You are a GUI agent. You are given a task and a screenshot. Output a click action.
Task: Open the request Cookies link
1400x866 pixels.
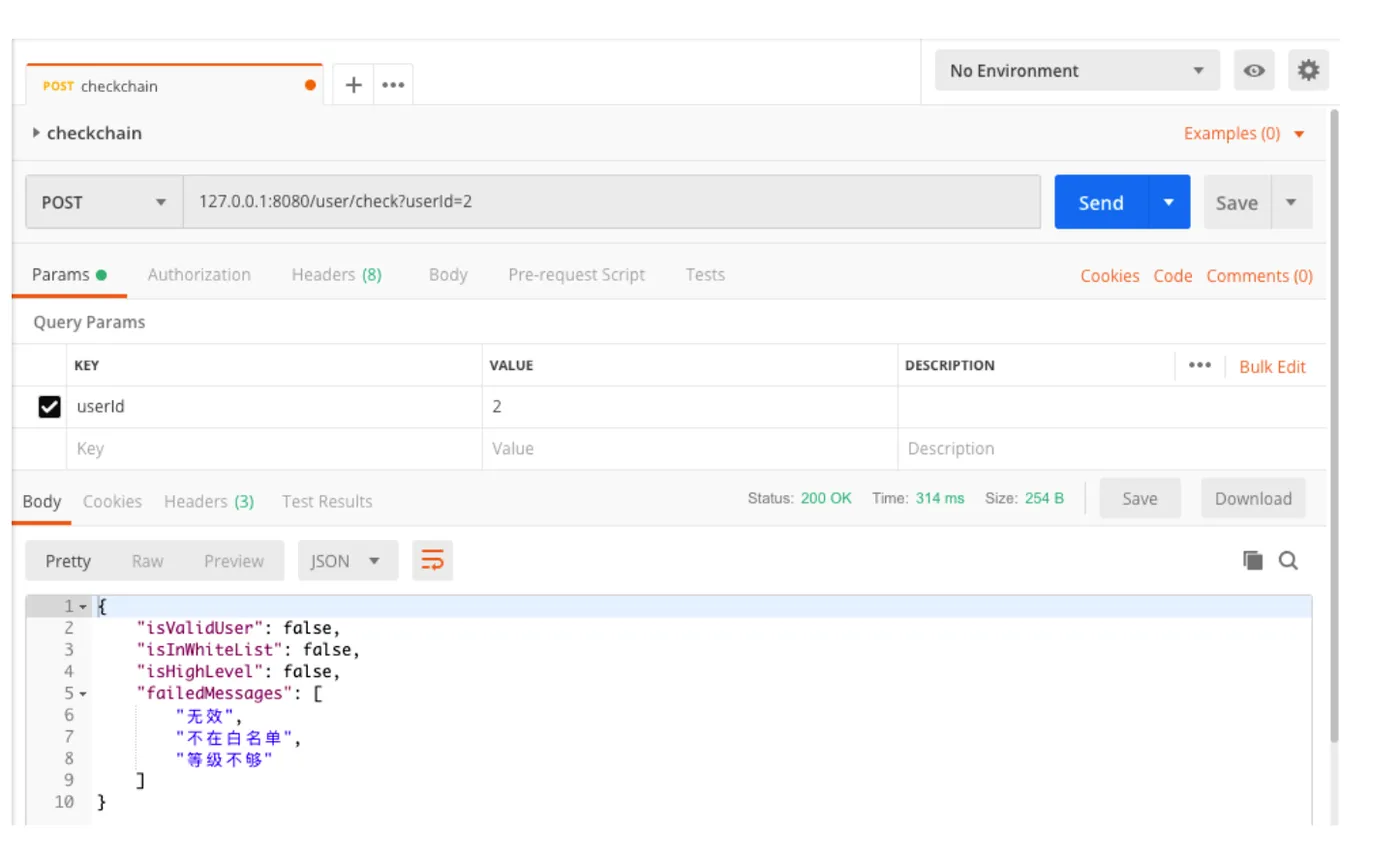coord(1110,276)
